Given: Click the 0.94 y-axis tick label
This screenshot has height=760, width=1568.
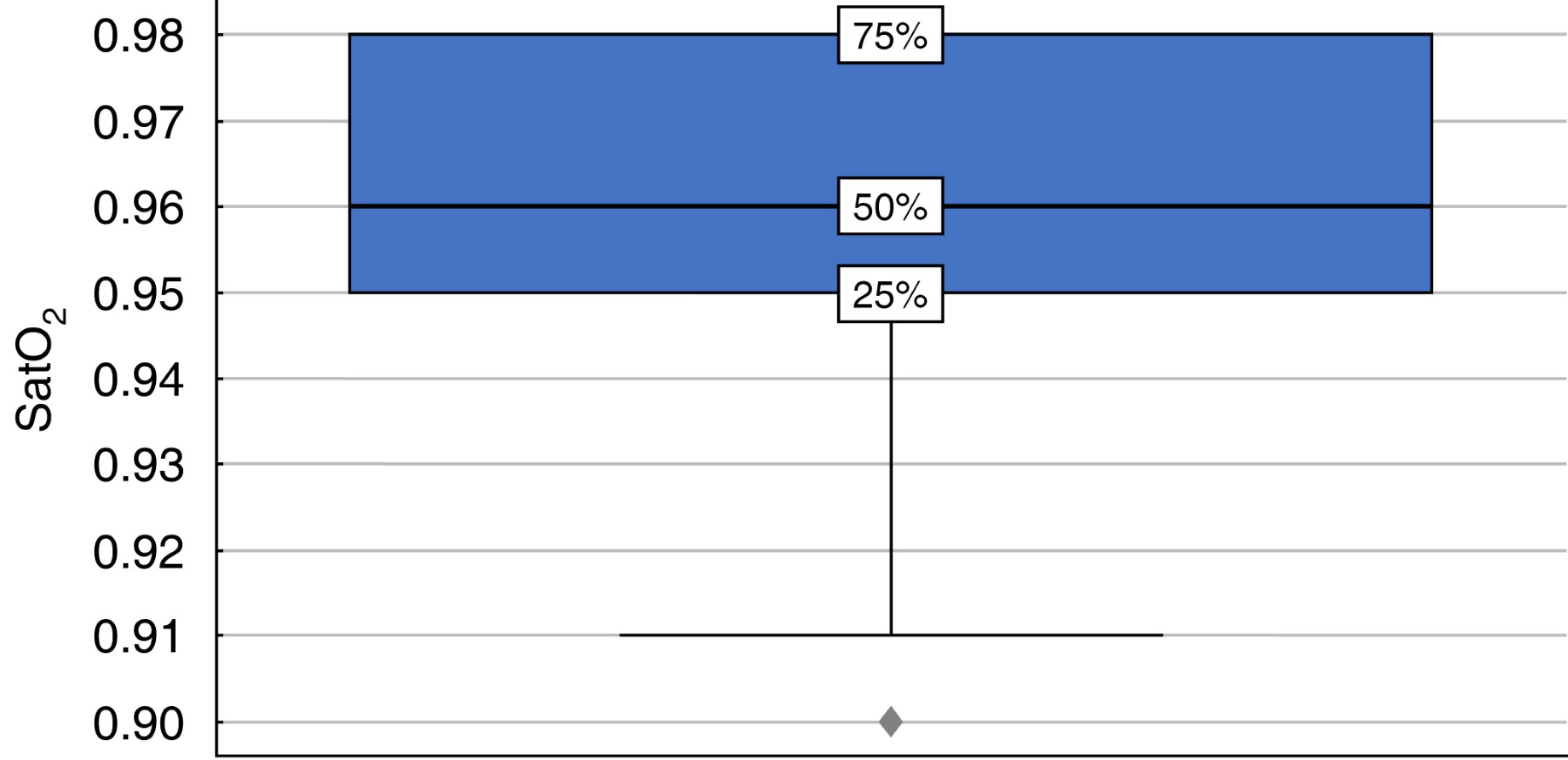Looking at the screenshot, I should pyautogui.click(x=139, y=380).
